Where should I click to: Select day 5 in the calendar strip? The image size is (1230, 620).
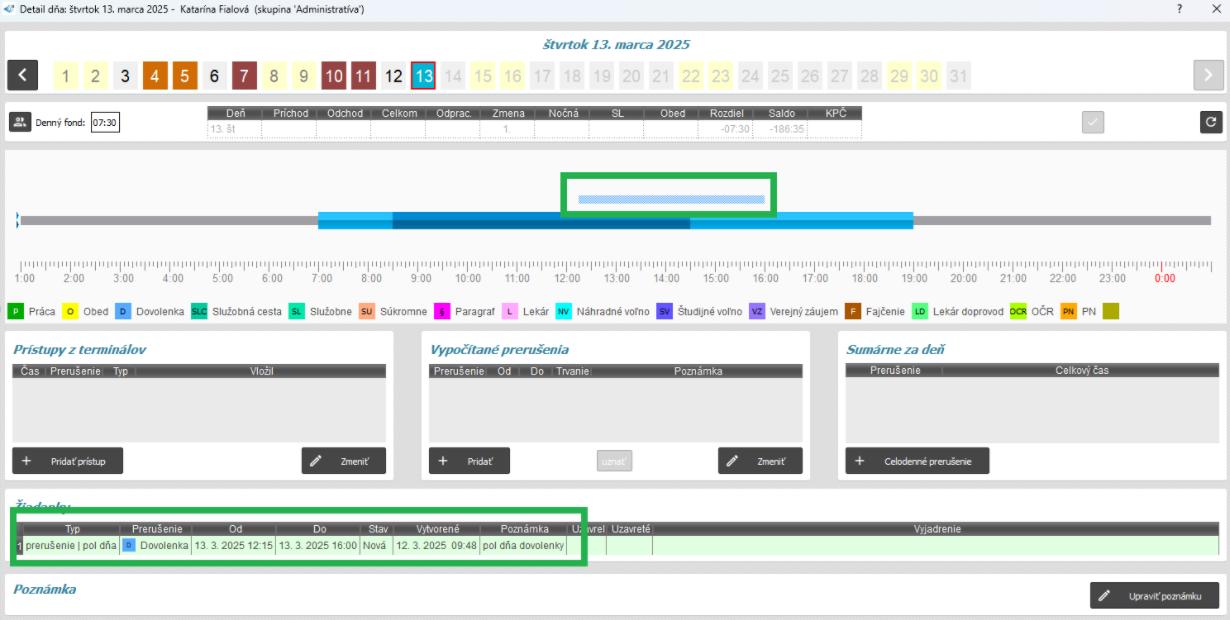[x=185, y=76]
